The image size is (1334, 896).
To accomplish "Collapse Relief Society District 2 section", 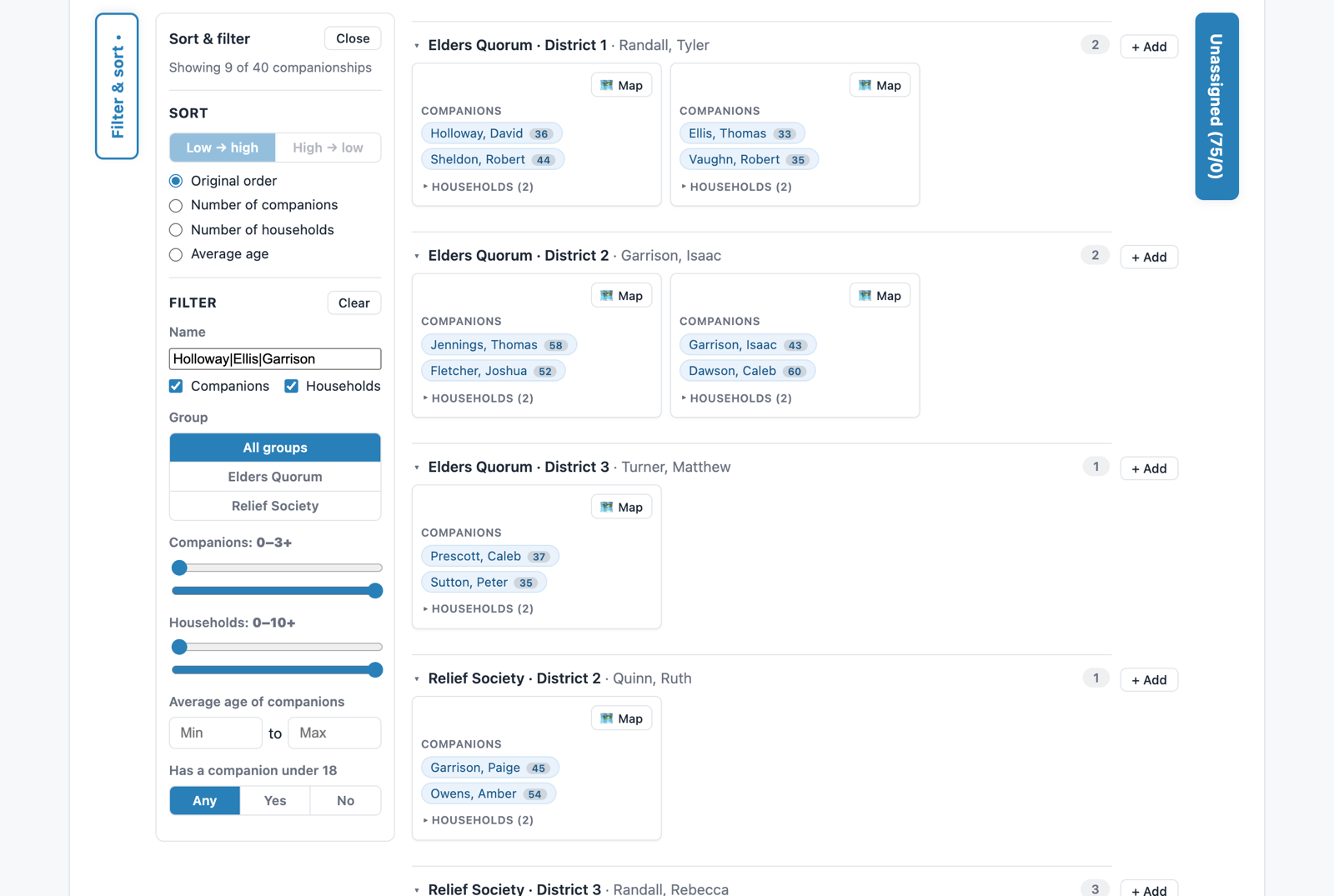I will click(x=417, y=679).
